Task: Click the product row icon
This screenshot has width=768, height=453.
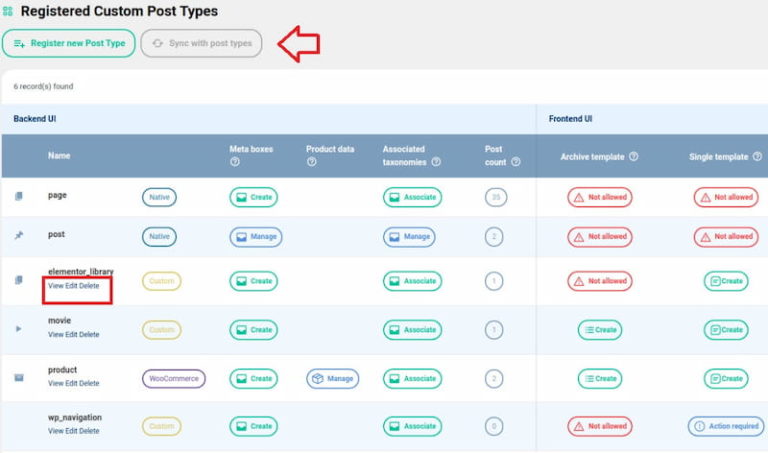Action: click(x=19, y=378)
